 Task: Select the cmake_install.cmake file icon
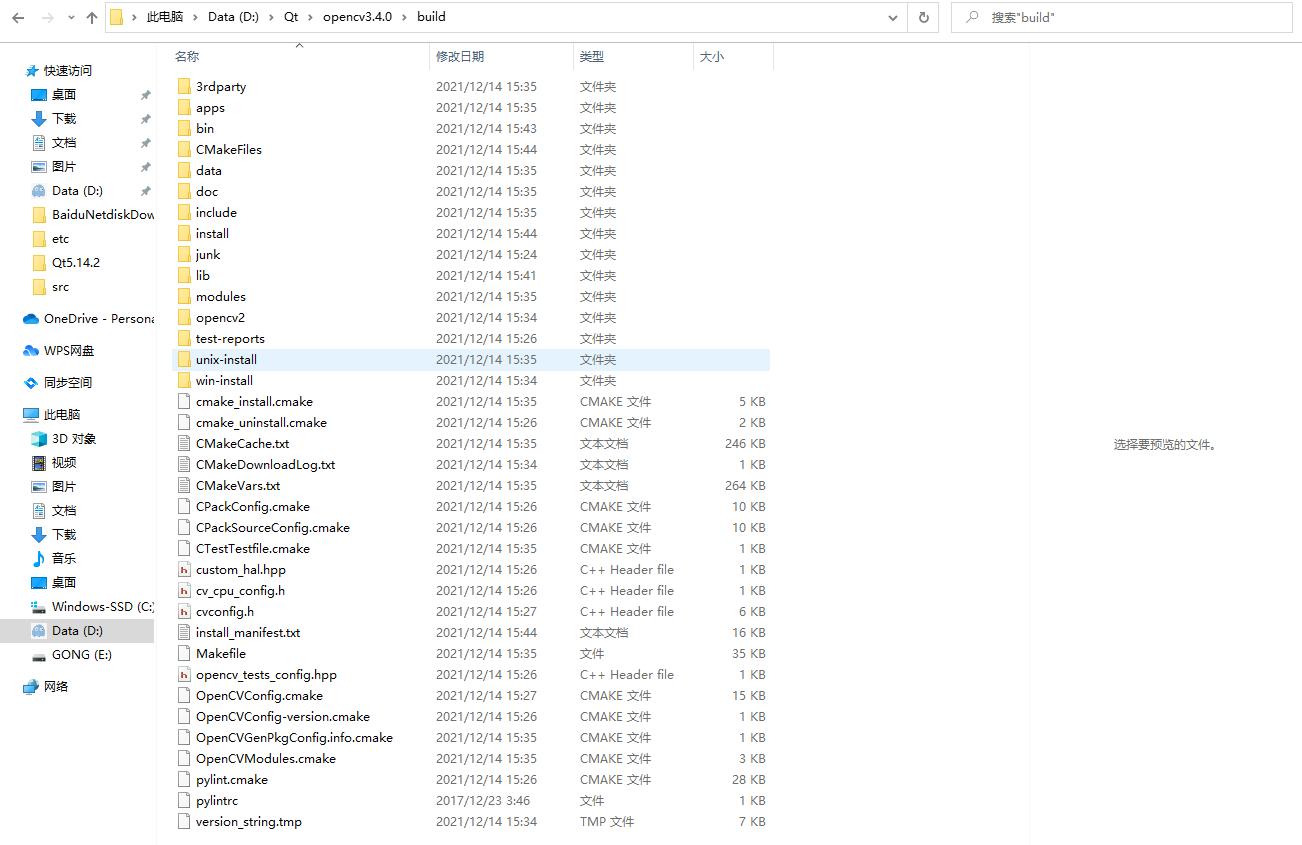click(x=184, y=402)
